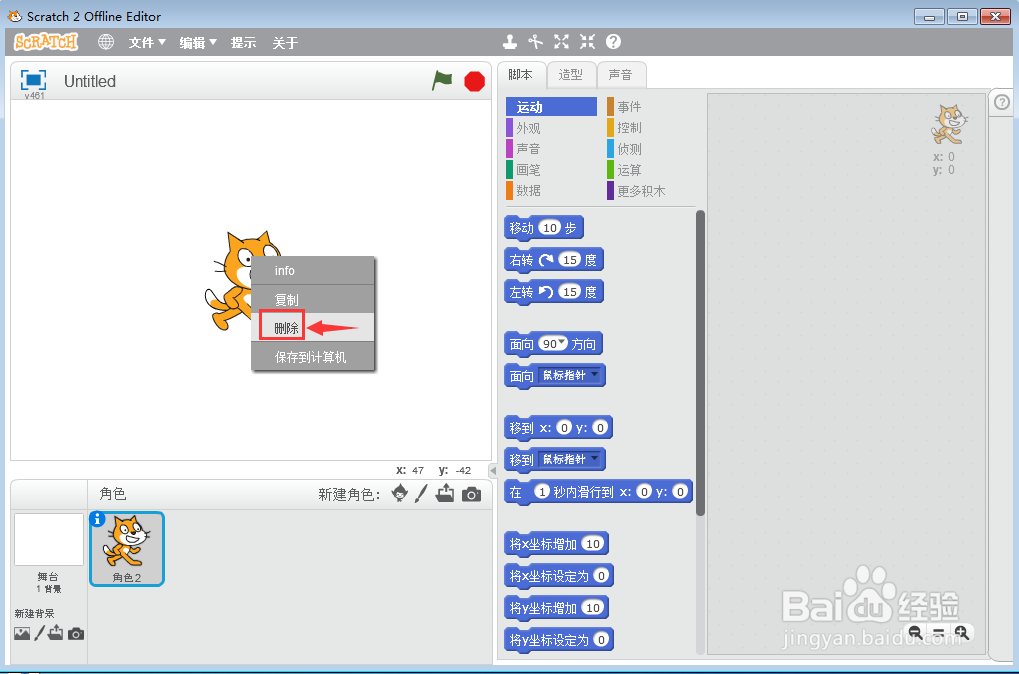This screenshot has width=1019, height=674.
Task: Select the scissors delete tool
Action: point(536,42)
